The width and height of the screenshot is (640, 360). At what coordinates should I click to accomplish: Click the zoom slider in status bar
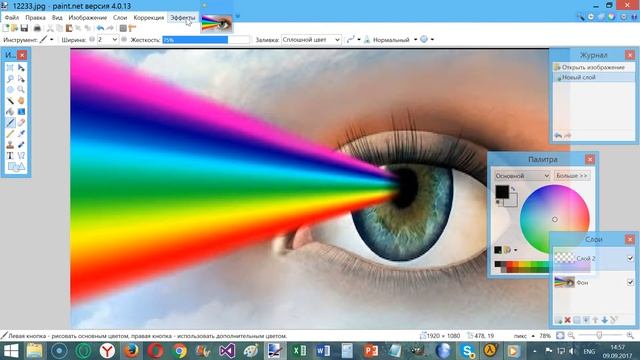599,336
